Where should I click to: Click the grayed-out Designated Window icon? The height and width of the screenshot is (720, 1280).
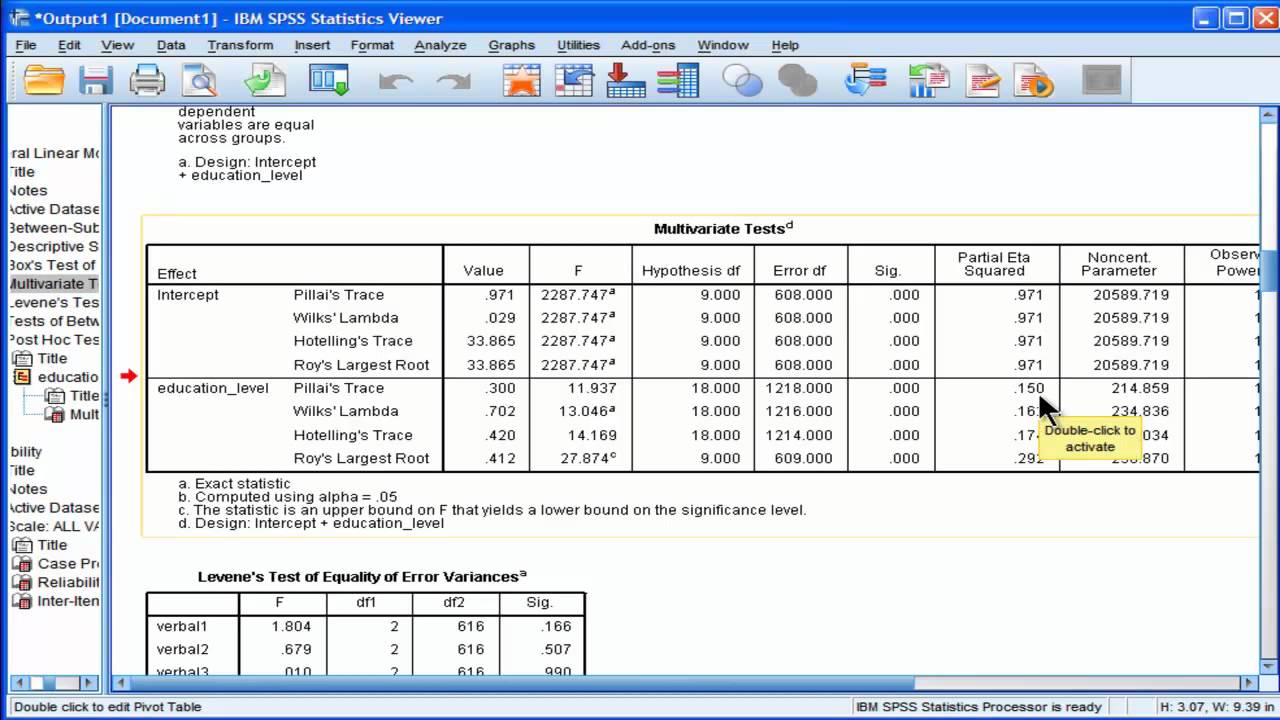[1102, 80]
